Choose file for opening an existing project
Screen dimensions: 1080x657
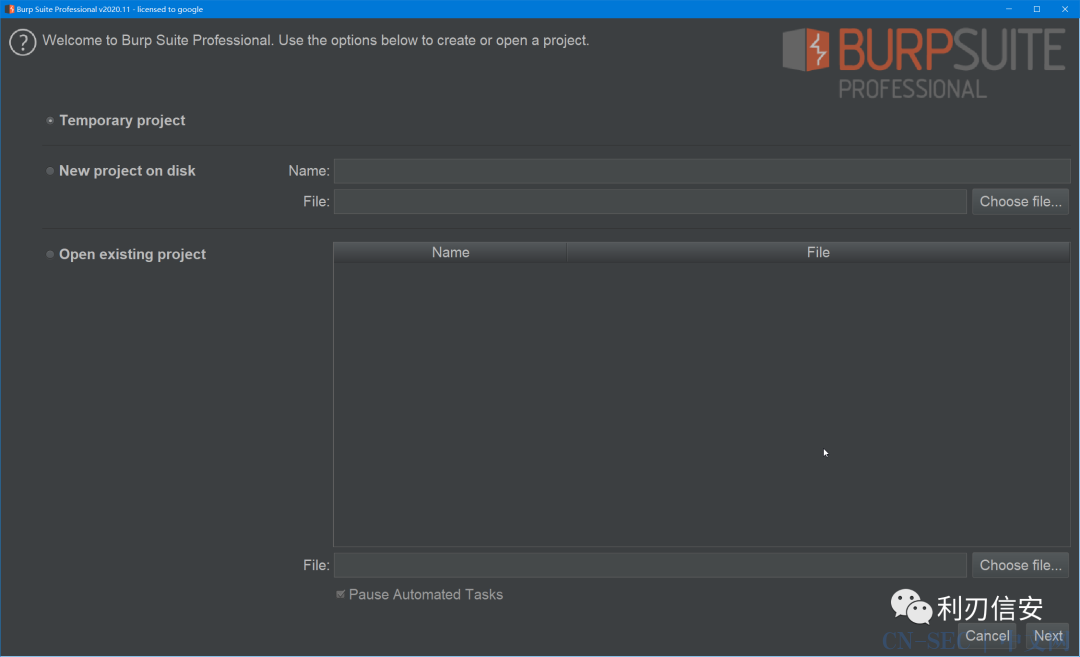point(1020,565)
